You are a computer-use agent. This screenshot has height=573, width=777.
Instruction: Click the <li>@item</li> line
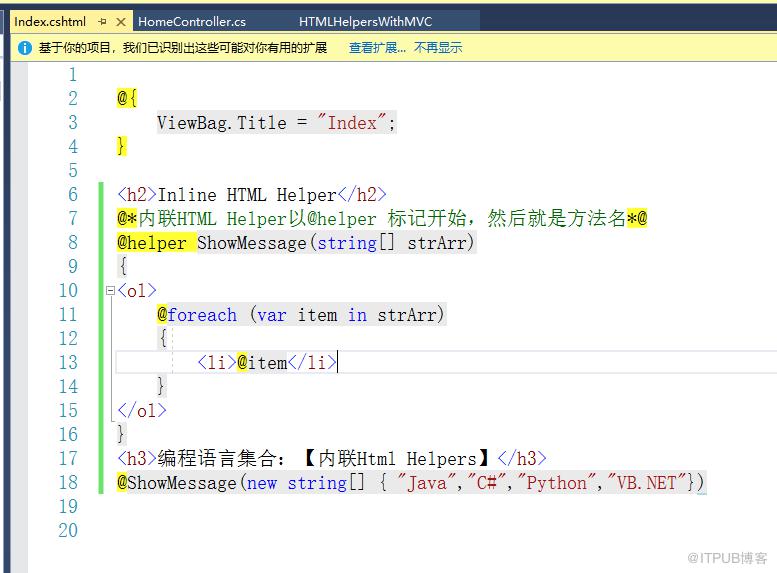pos(267,363)
